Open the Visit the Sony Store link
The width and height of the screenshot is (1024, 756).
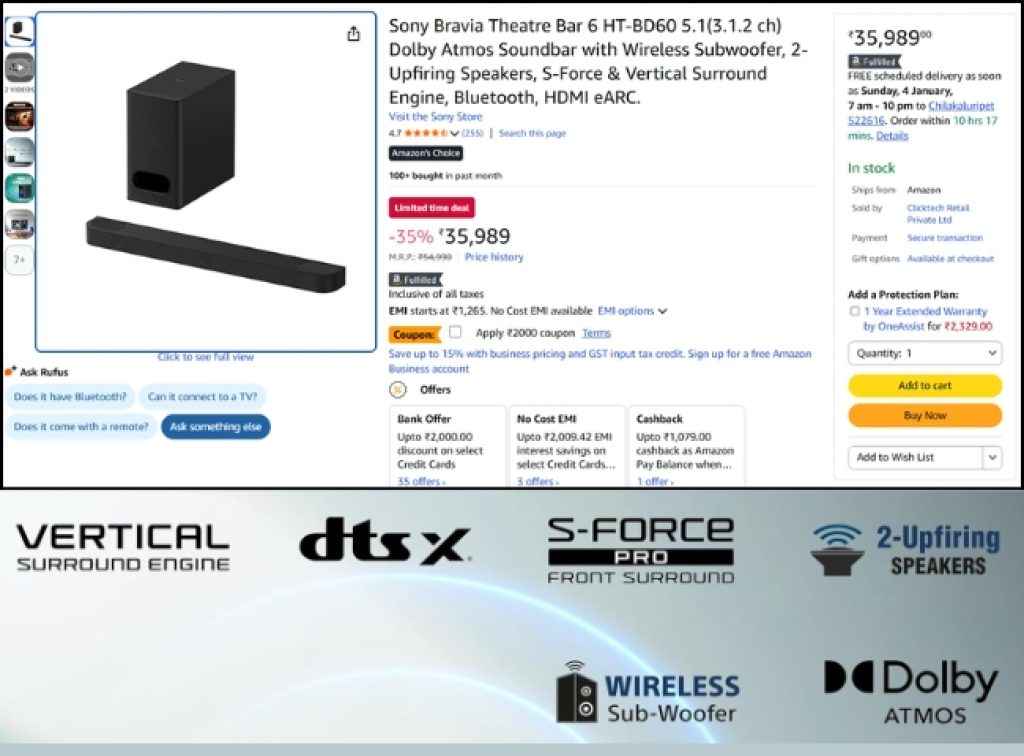point(436,117)
